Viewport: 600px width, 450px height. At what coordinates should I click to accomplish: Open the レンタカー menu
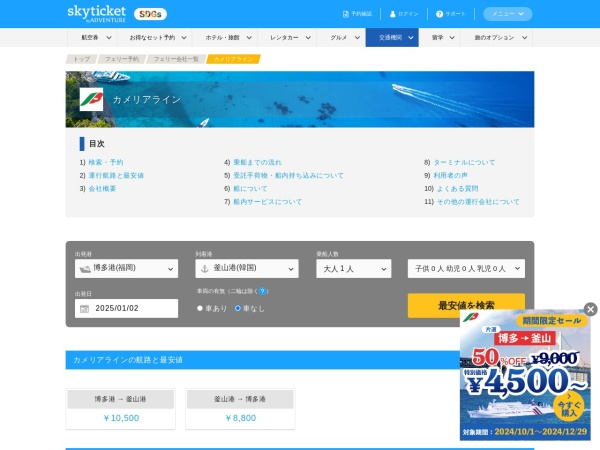click(x=290, y=38)
